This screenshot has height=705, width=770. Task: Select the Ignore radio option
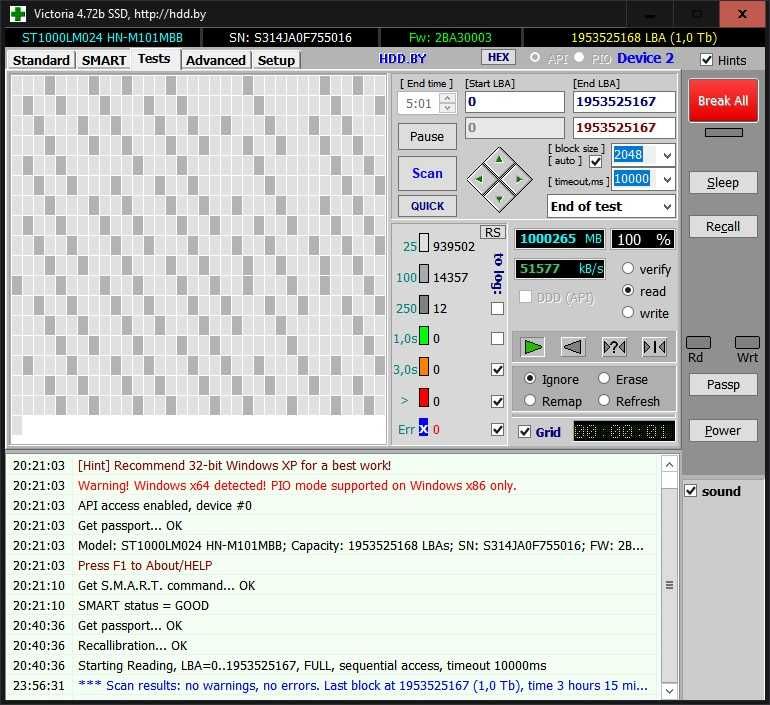point(530,379)
